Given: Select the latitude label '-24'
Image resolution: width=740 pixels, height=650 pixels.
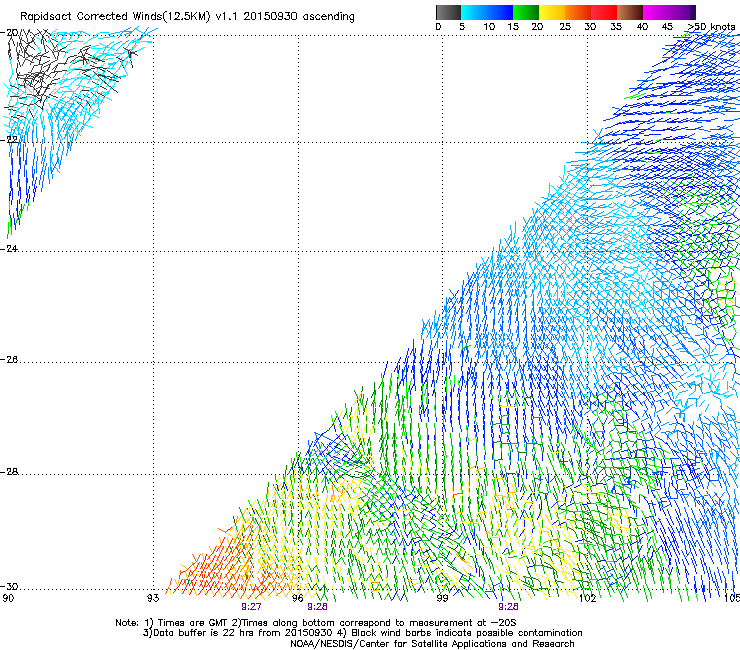Looking at the screenshot, I should coord(9,249).
